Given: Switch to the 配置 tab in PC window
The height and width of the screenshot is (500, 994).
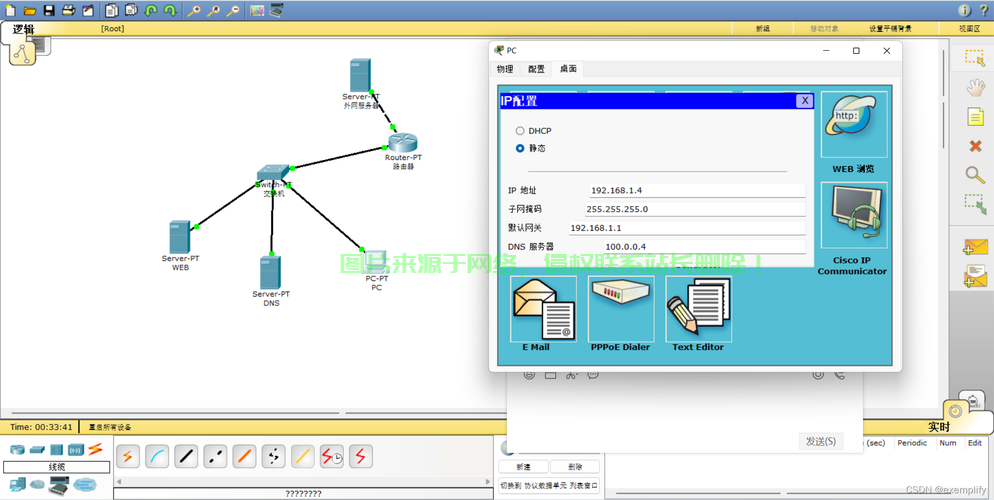Looking at the screenshot, I should [536, 69].
